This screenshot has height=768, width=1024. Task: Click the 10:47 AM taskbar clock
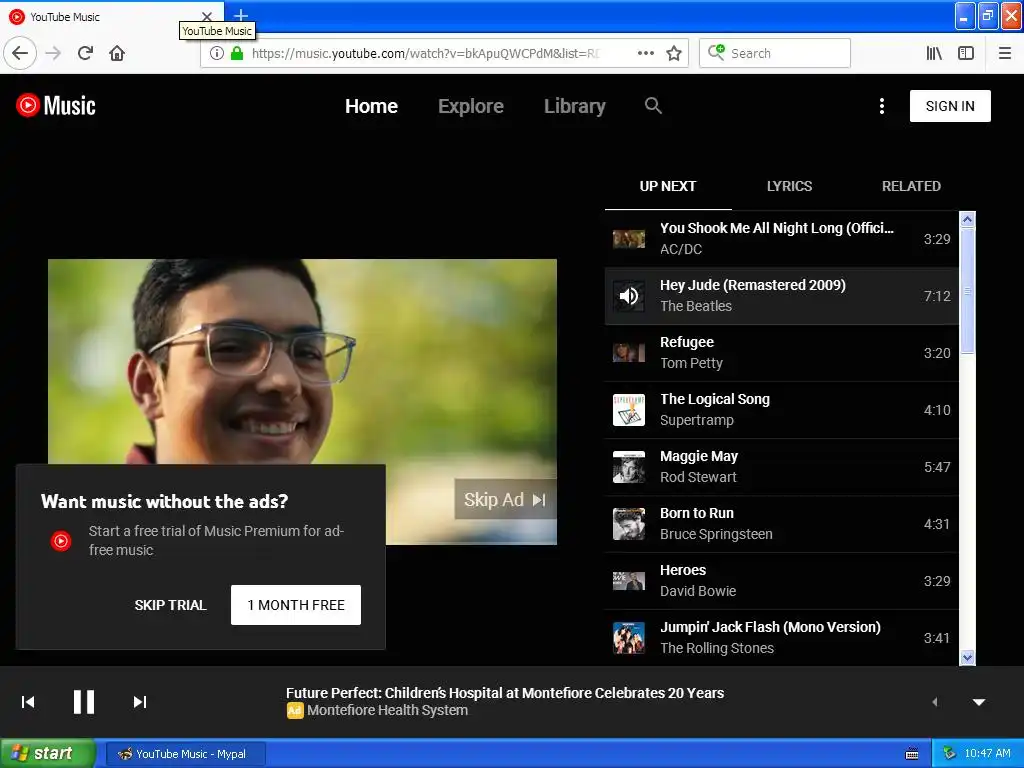click(987, 754)
